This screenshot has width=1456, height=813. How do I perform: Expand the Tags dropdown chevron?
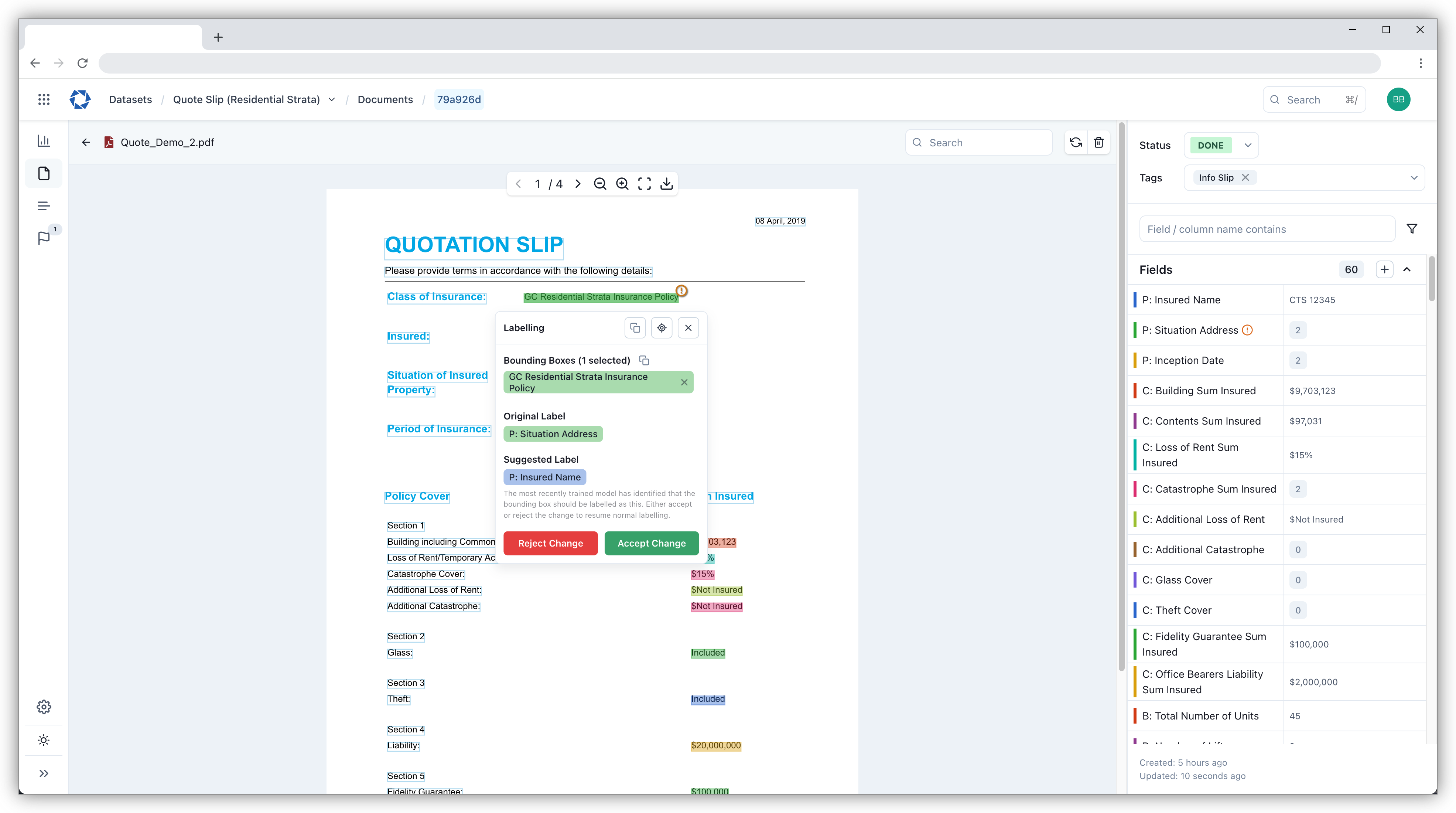coord(1414,177)
